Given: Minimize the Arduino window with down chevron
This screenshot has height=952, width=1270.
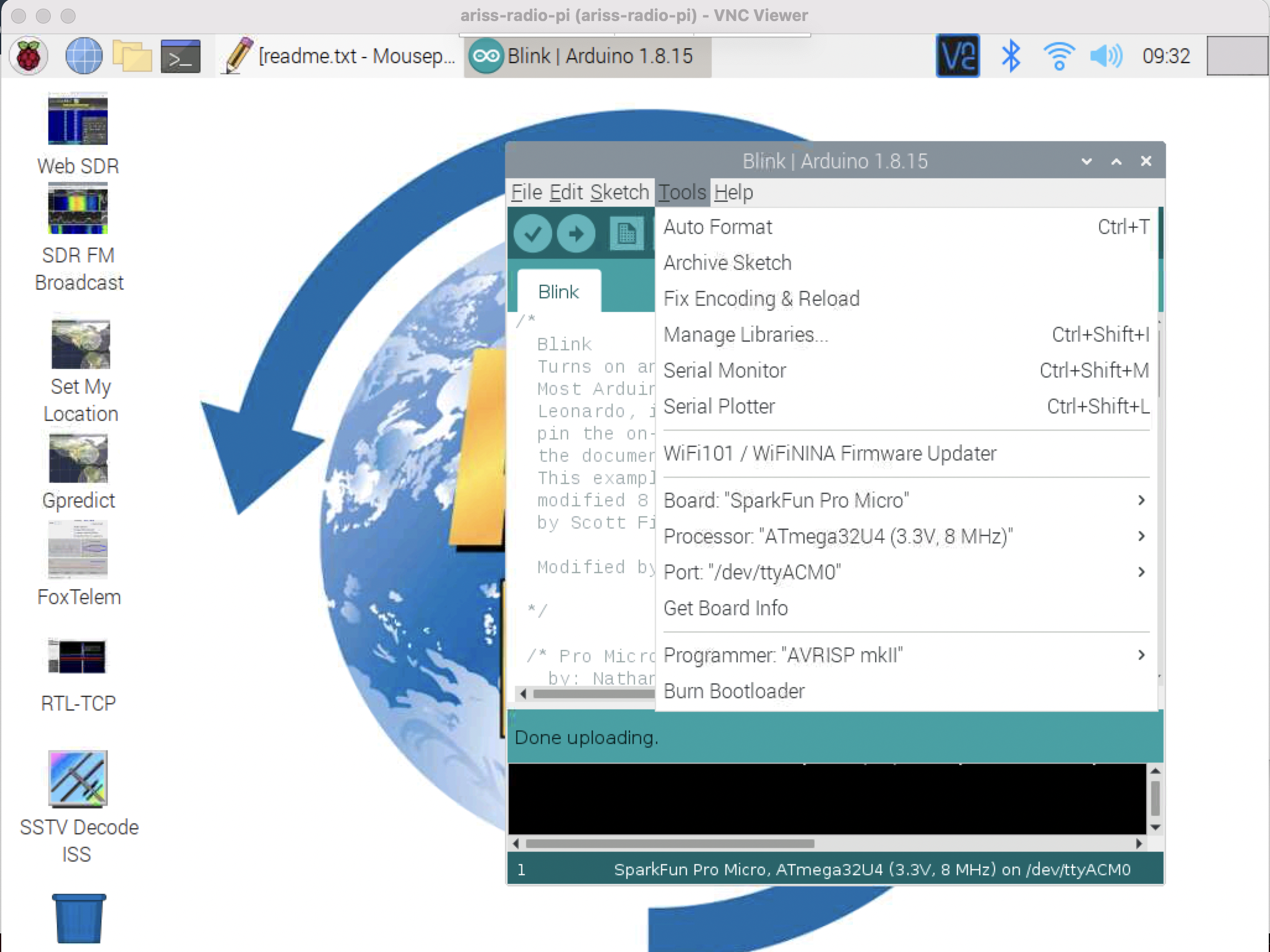Looking at the screenshot, I should point(1086,162).
